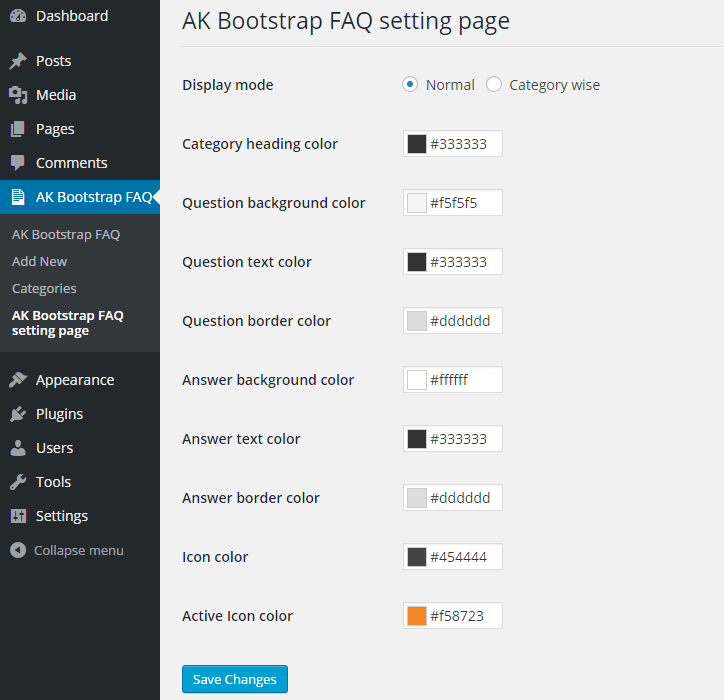Screen dimensions: 724x700
Task: Click the Question background color swatch
Action: [416, 203]
